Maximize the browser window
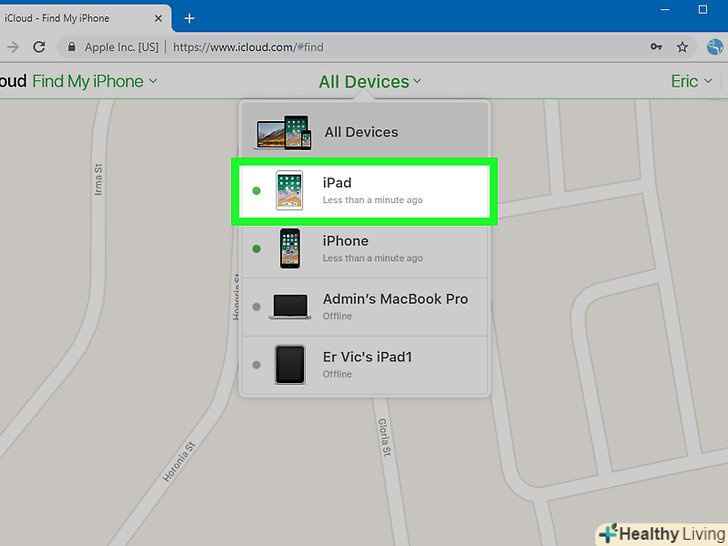Screen dimensions: 728x546 tap(703, 9)
